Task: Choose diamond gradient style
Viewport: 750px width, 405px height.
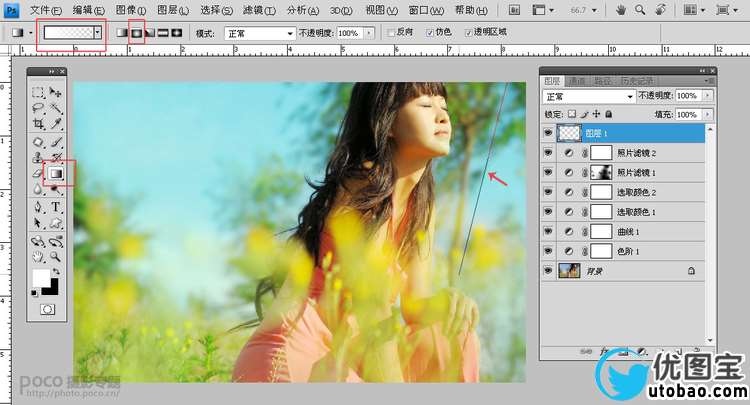Action: (x=177, y=33)
